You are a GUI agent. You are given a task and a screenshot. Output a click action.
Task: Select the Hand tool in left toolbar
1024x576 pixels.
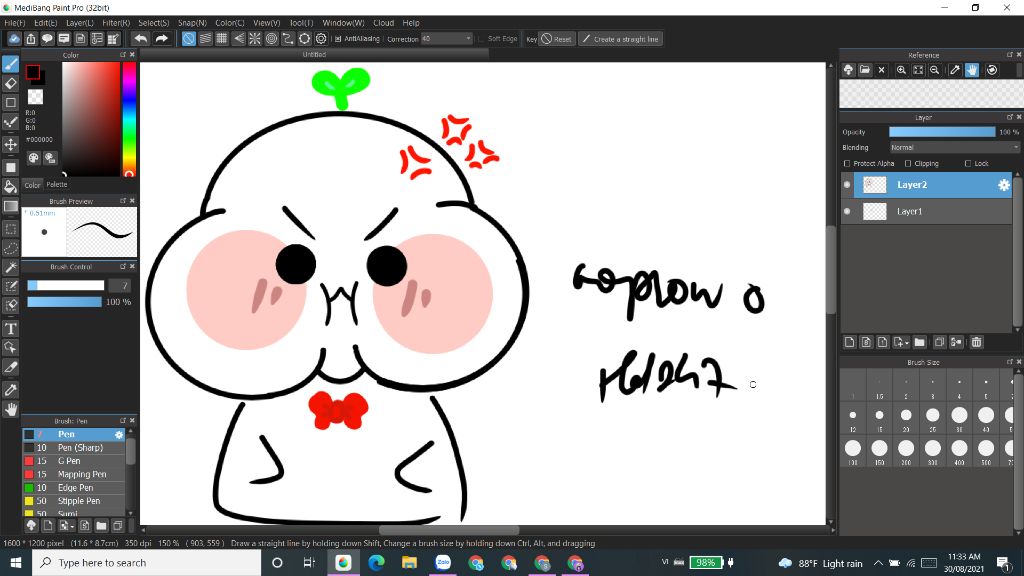[x=10, y=409]
